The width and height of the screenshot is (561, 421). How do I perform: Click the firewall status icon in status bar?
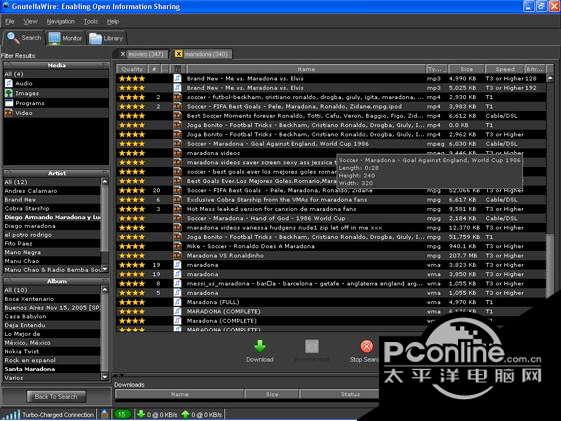(104, 414)
